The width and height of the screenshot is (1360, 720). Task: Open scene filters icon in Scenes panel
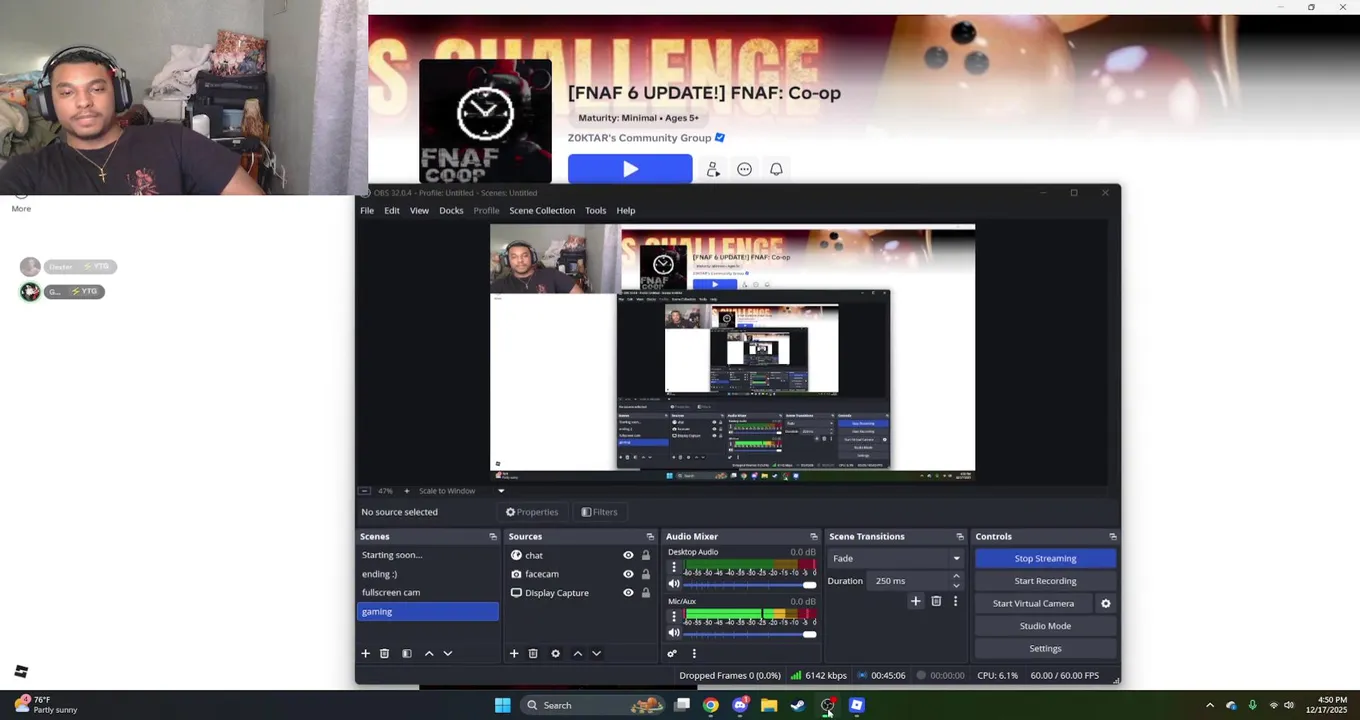407,653
